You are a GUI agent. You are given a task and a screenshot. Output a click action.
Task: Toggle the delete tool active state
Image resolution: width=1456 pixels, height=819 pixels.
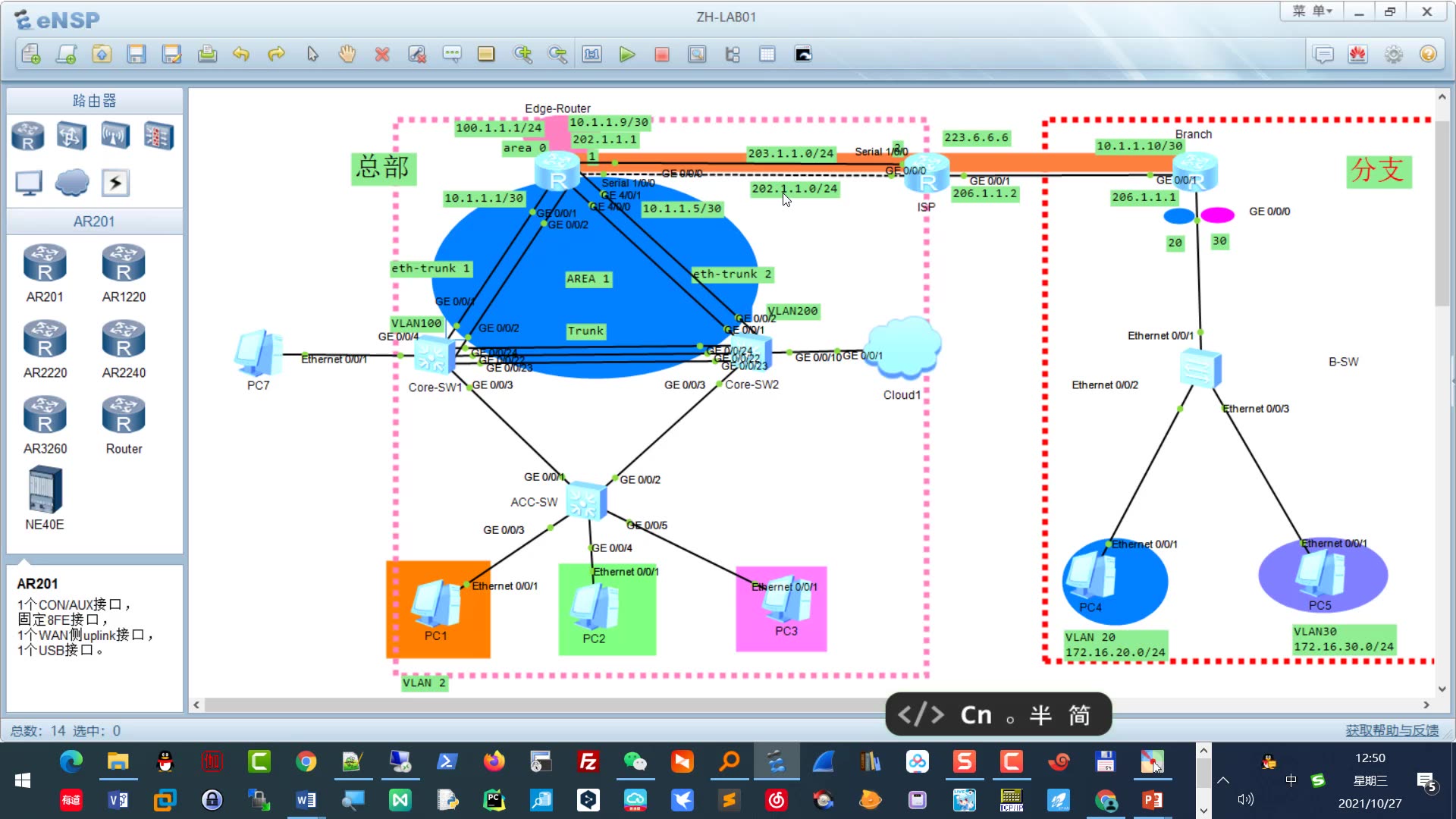click(x=382, y=54)
